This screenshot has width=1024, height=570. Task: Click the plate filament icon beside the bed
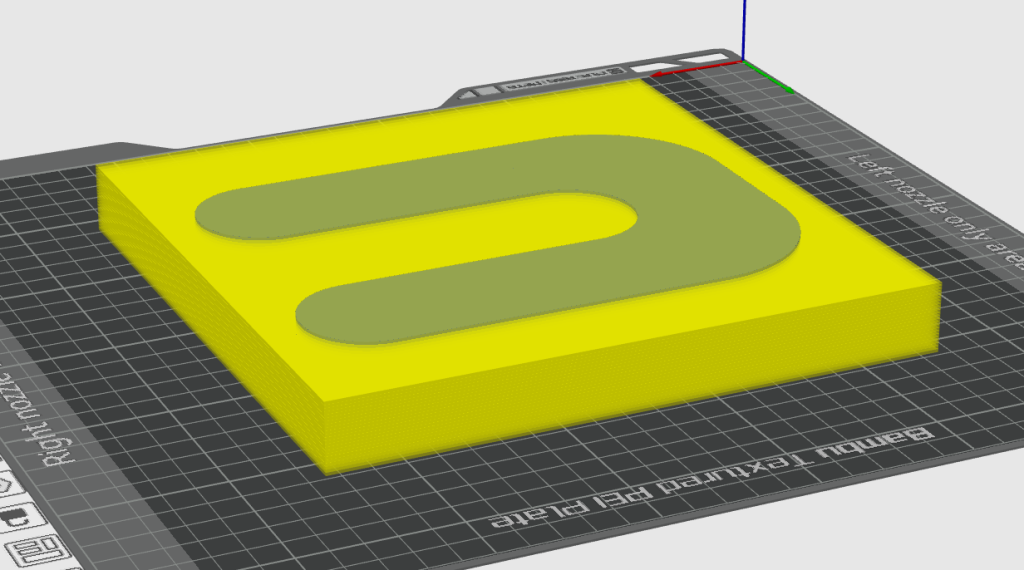20,516
